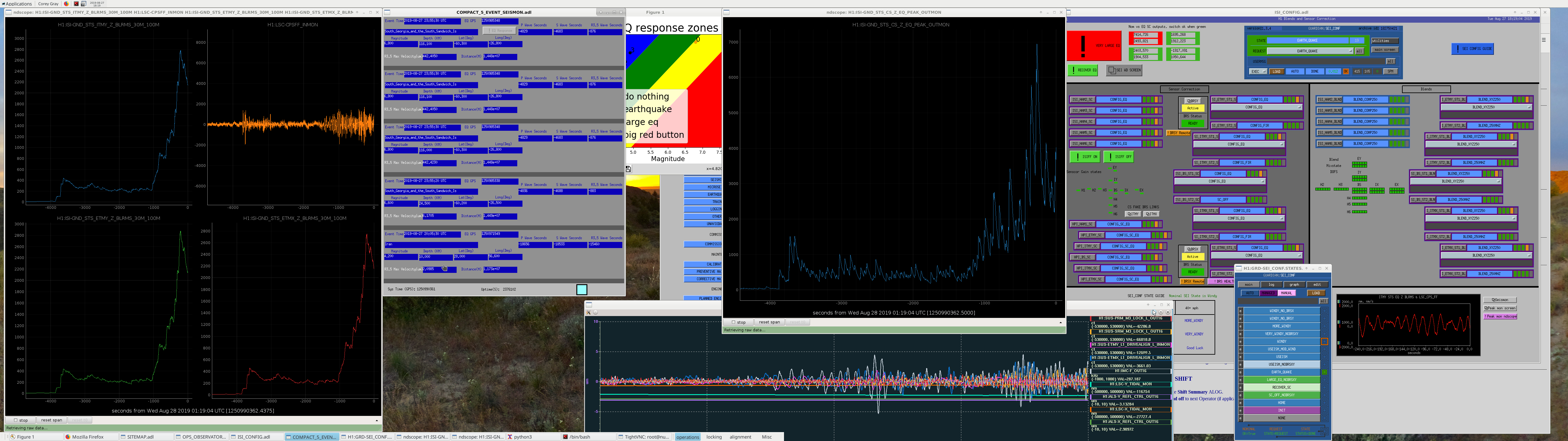This screenshot has width=1568, height=441.
Task: Switch to OPS_OBSERVATOR window in taskbar
Action: click(201, 437)
